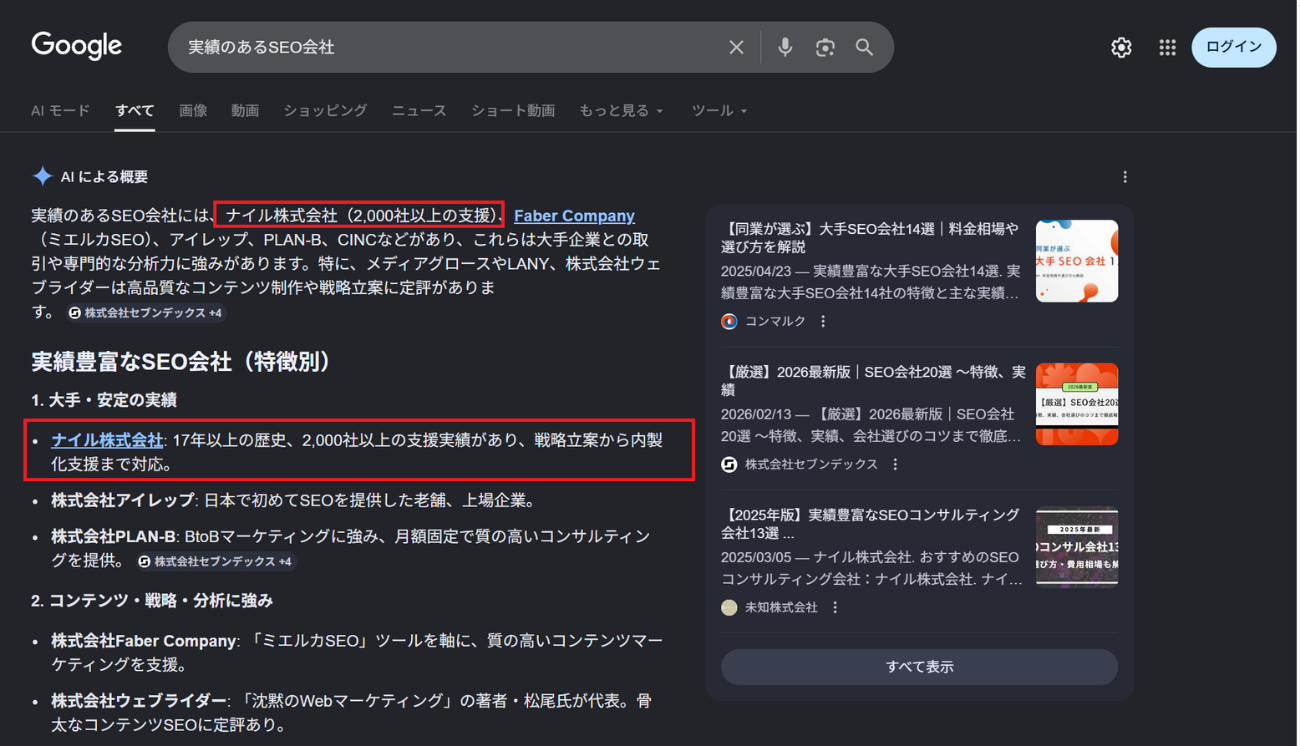The width and height of the screenshot is (1300, 746).
Task: Click the すべて表示 button
Action: [918, 667]
